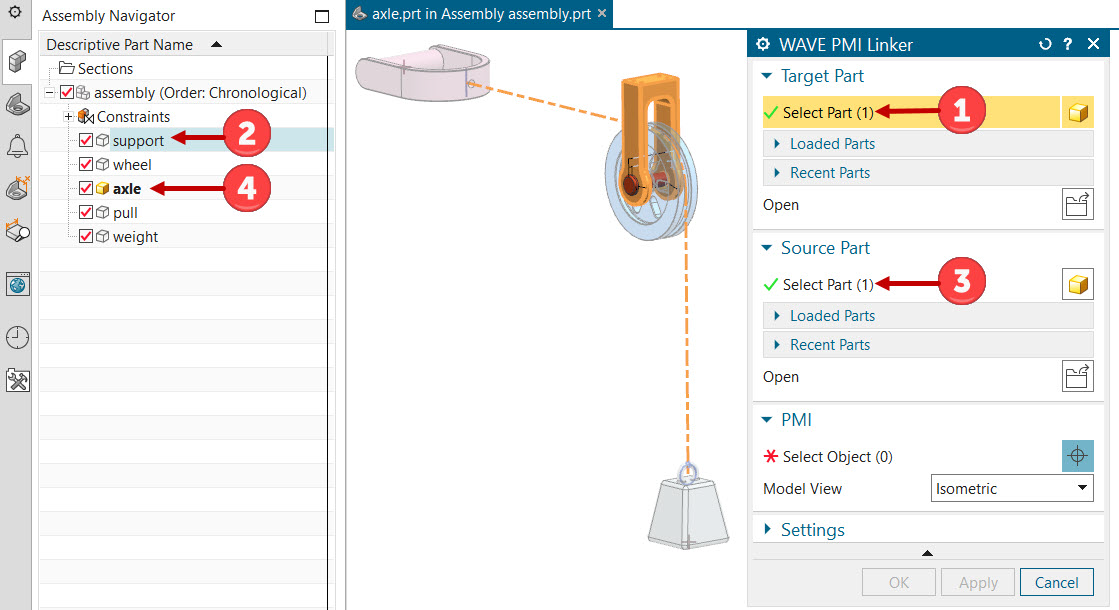Open the Assembly Navigator sidebar tab icon
The width and height of the screenshot is (1119, 610).
click(17, 62)
